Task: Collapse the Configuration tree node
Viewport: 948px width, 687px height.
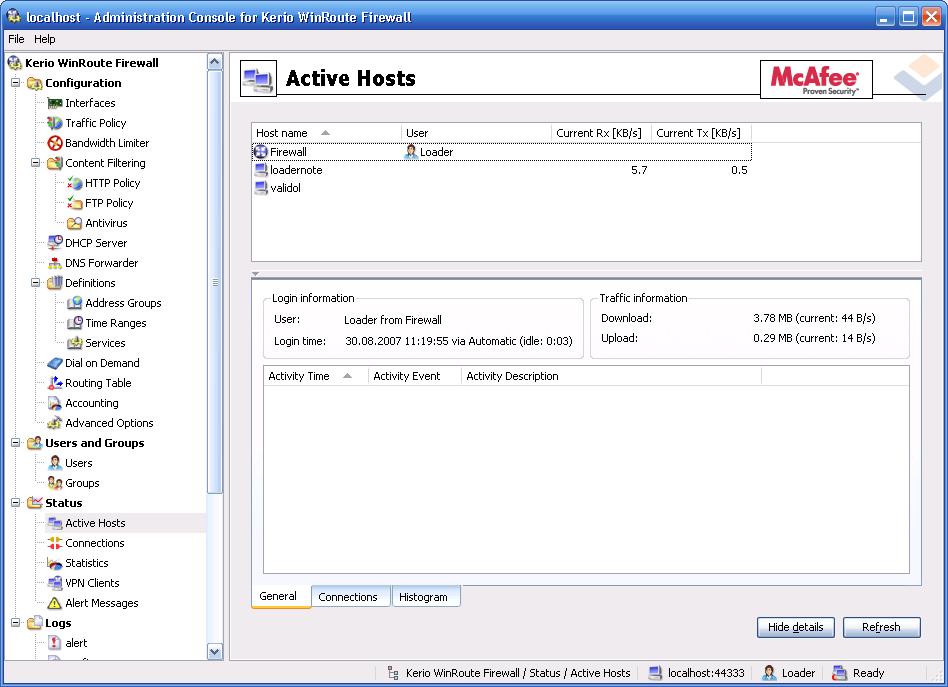Action: (x=16, y=83)
